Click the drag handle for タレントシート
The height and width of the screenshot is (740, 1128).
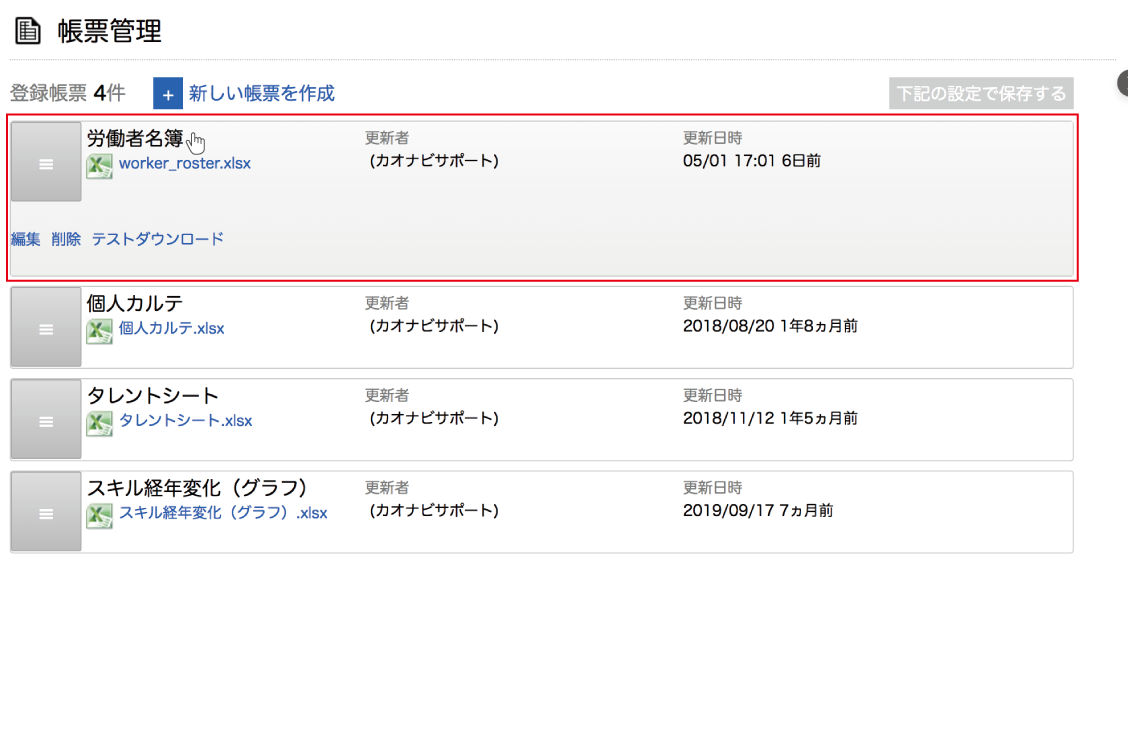coord(46,420)
